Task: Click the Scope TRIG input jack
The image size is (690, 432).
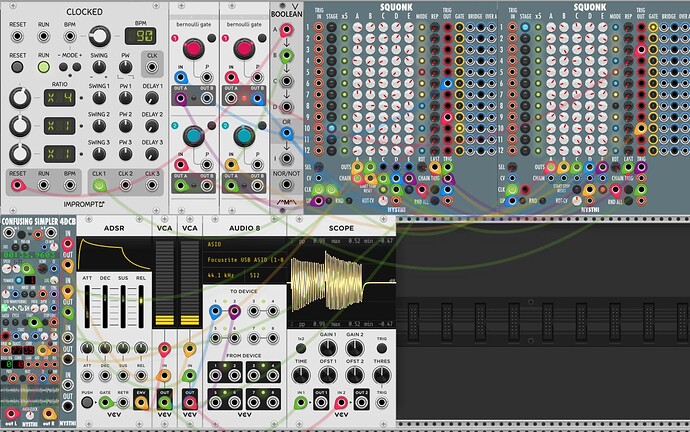Action: click(382, 402)
